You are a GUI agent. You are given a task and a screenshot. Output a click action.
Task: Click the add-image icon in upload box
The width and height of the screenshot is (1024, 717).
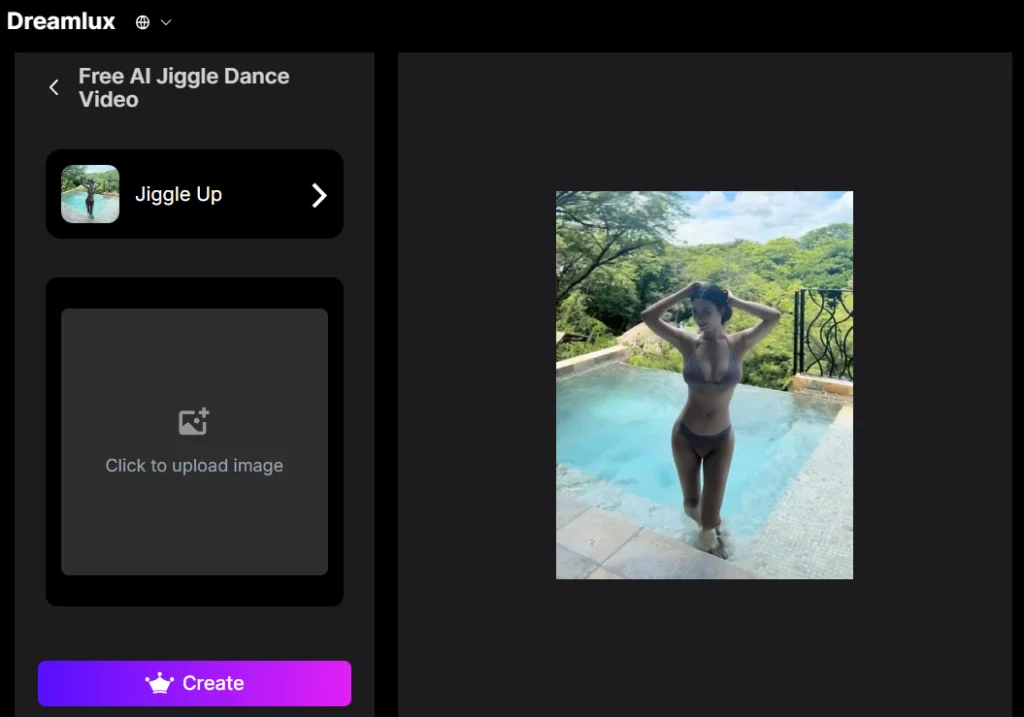pyautogui.click(x=194, y=421)
